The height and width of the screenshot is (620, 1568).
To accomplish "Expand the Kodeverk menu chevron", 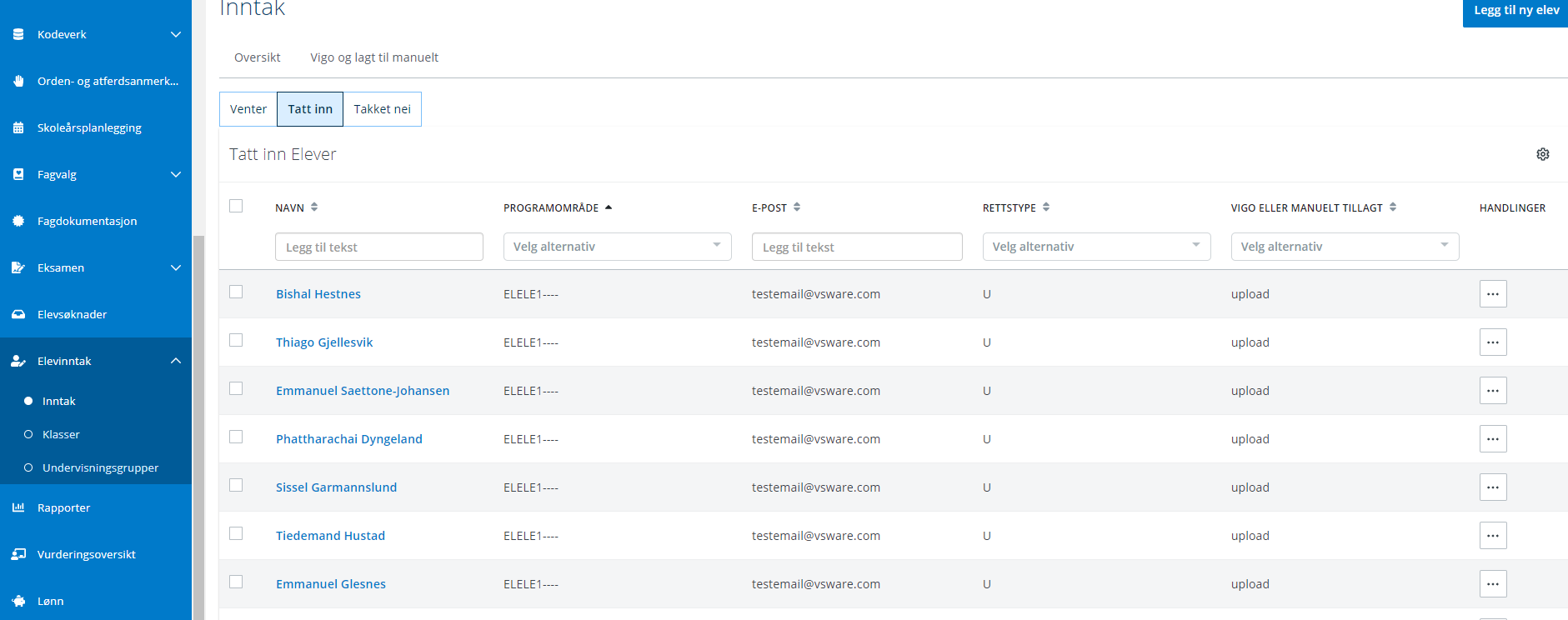I will (175, 34).
